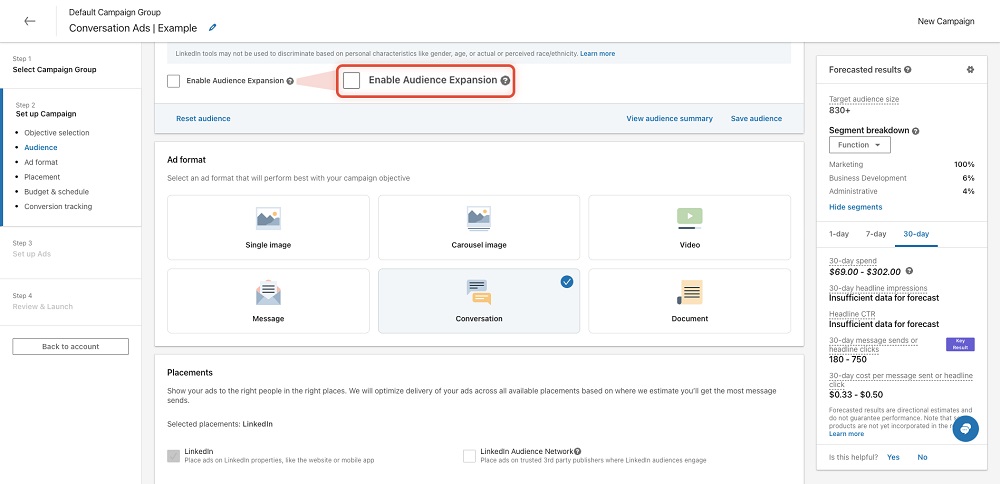
Task: Open Forecasted results help icon
Action: click(908, 70)
